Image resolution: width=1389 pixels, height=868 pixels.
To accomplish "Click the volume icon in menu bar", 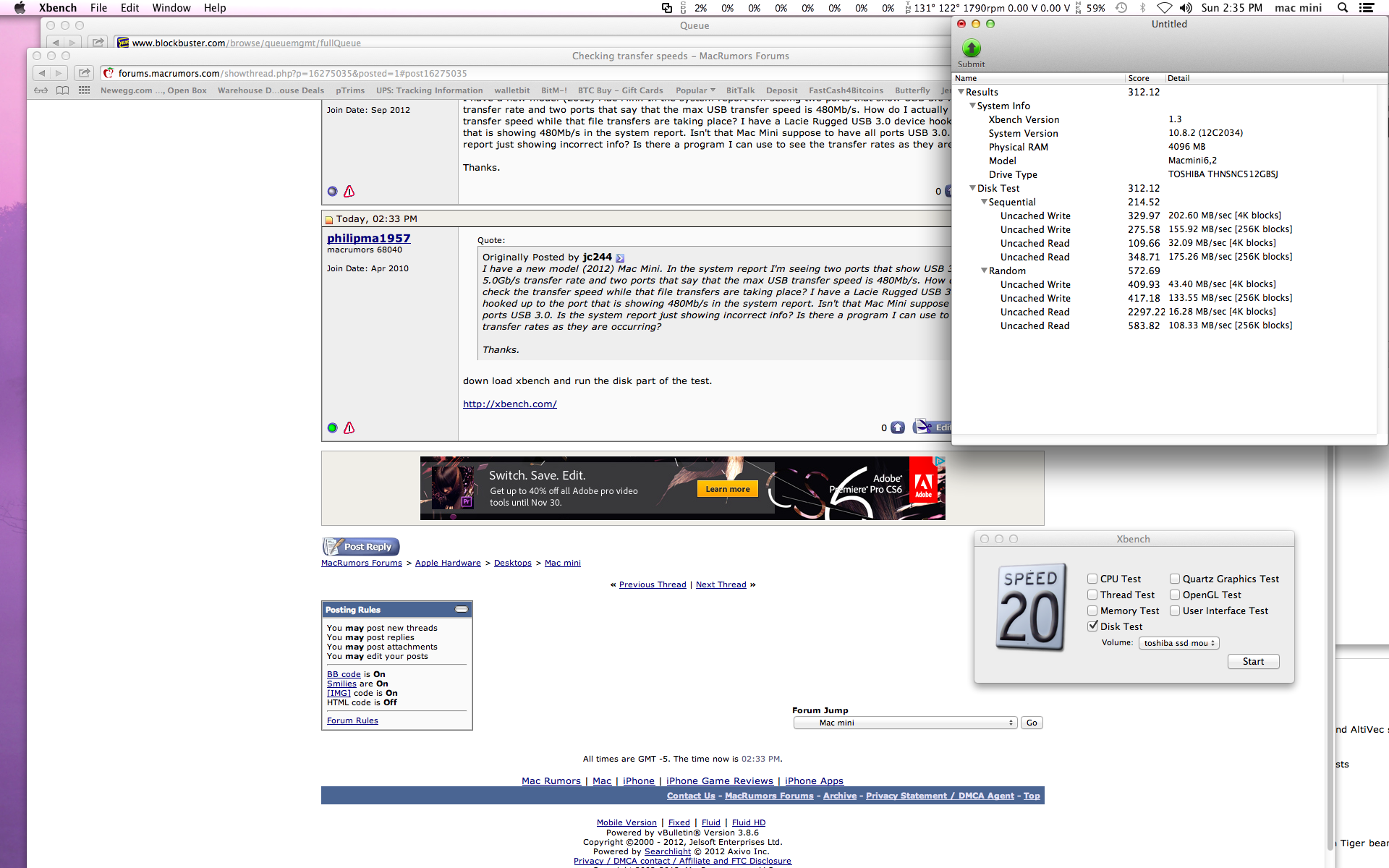I will 1185,8.
